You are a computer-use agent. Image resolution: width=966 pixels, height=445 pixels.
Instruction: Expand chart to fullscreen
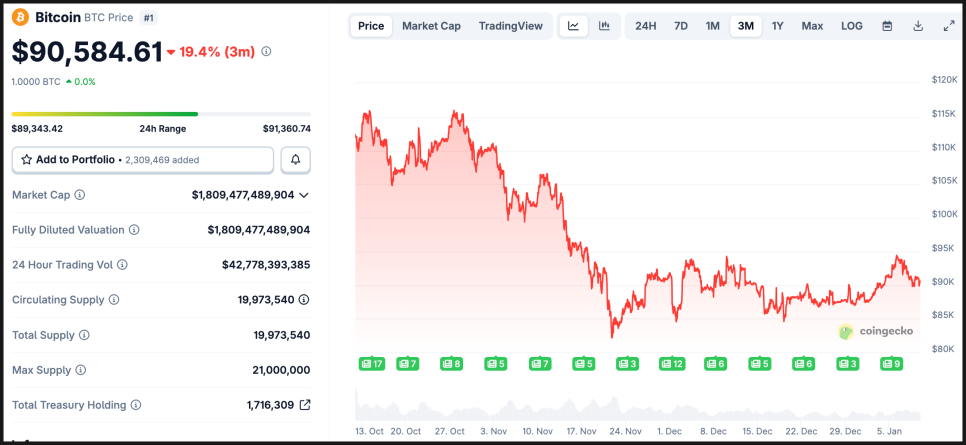[949, 26]
